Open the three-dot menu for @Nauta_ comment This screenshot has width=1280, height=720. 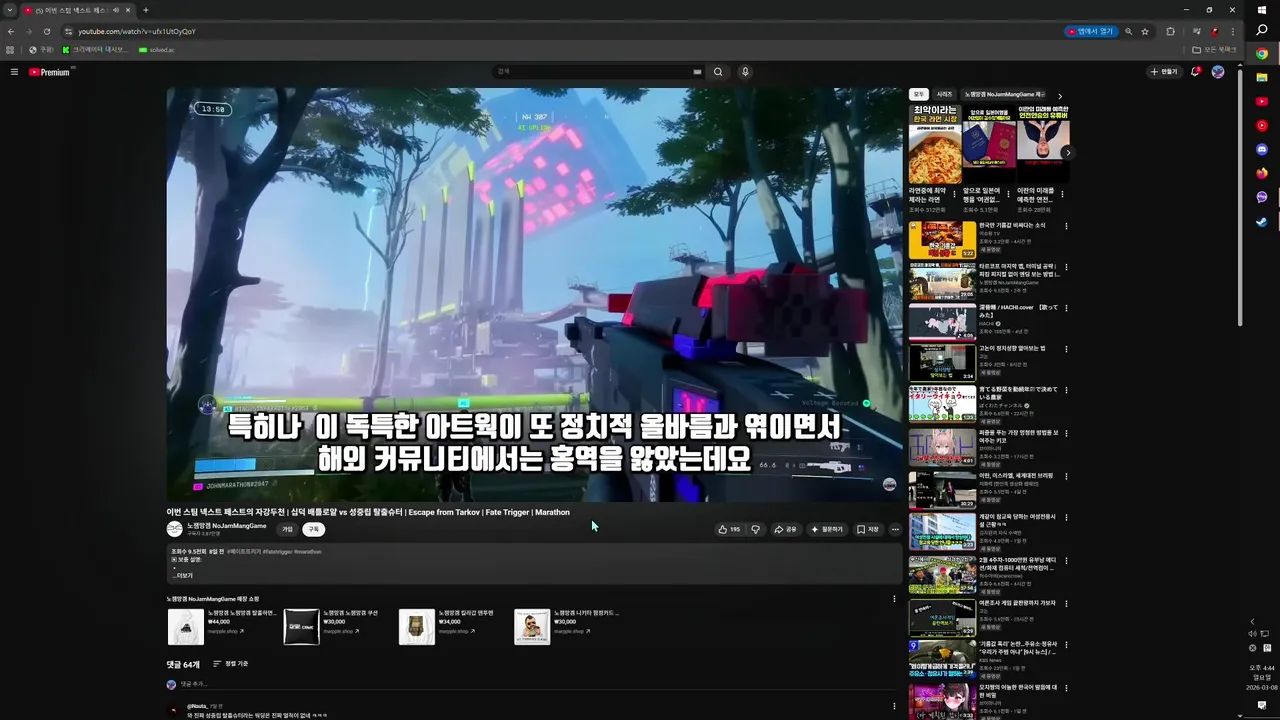tap(894, 706)
